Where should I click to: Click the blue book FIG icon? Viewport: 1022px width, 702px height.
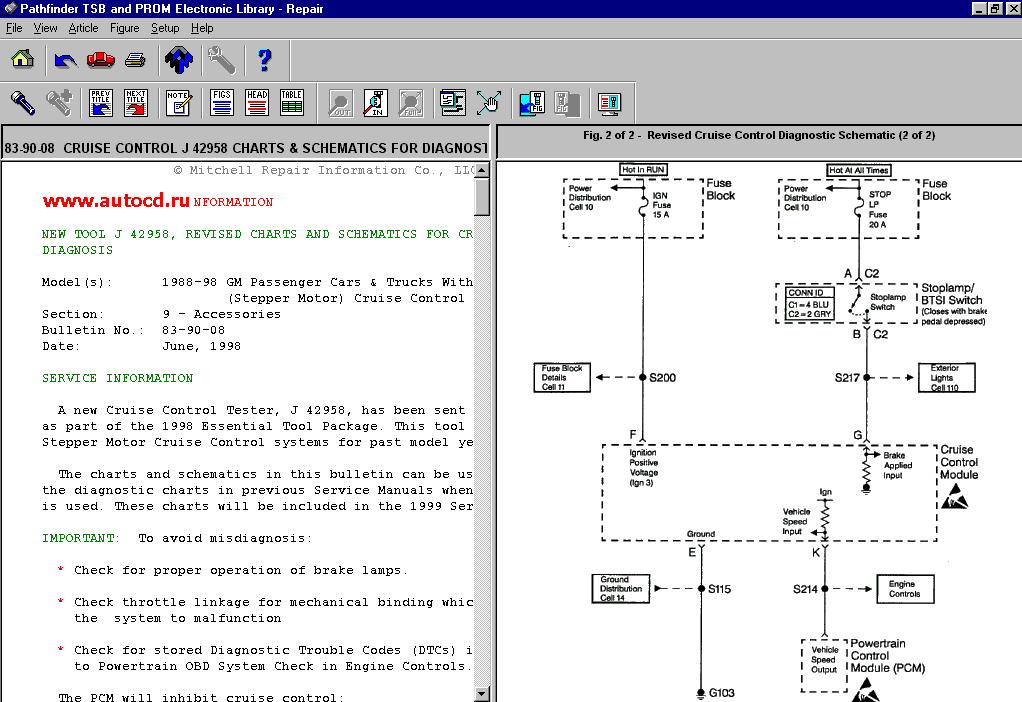coord(532,103)
